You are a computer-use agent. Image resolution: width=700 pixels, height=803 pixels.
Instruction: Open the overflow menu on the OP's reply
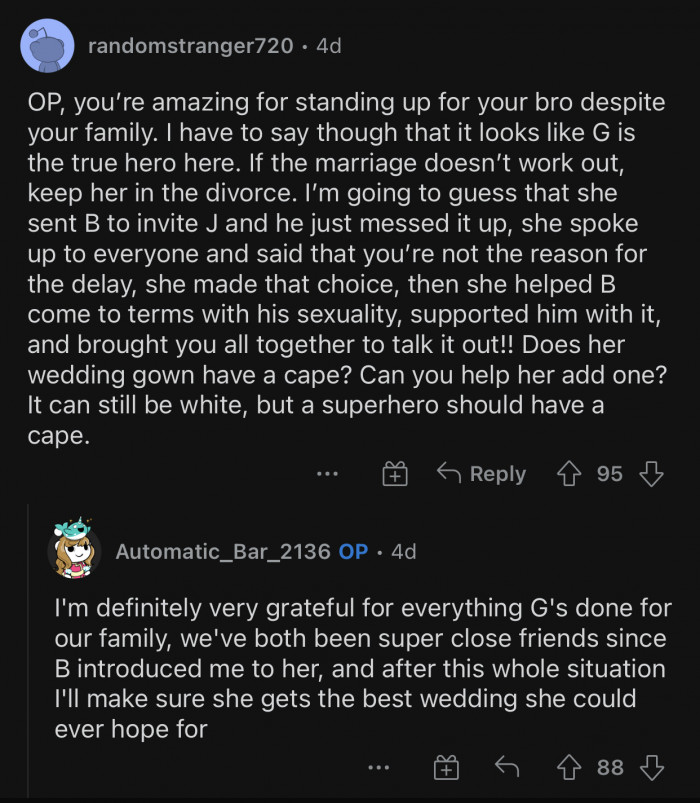pos(378,768)
